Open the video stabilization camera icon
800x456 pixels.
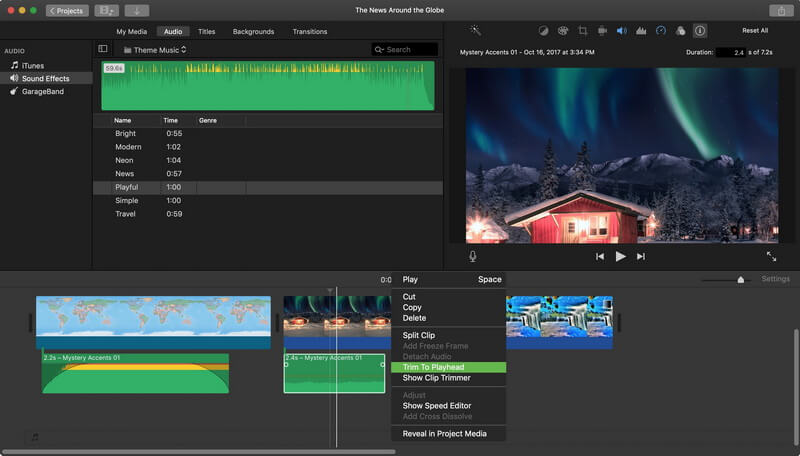coord(601,31)
